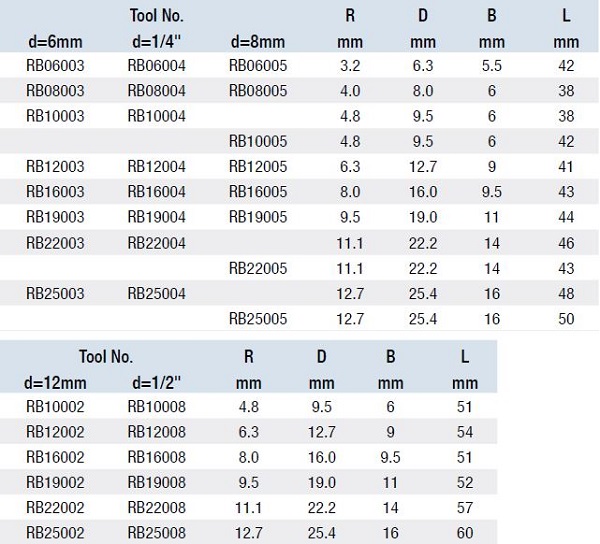This screenshot has height=544, width=600.
Task: Select the d=6mm column header
Action: pos(55,42)
